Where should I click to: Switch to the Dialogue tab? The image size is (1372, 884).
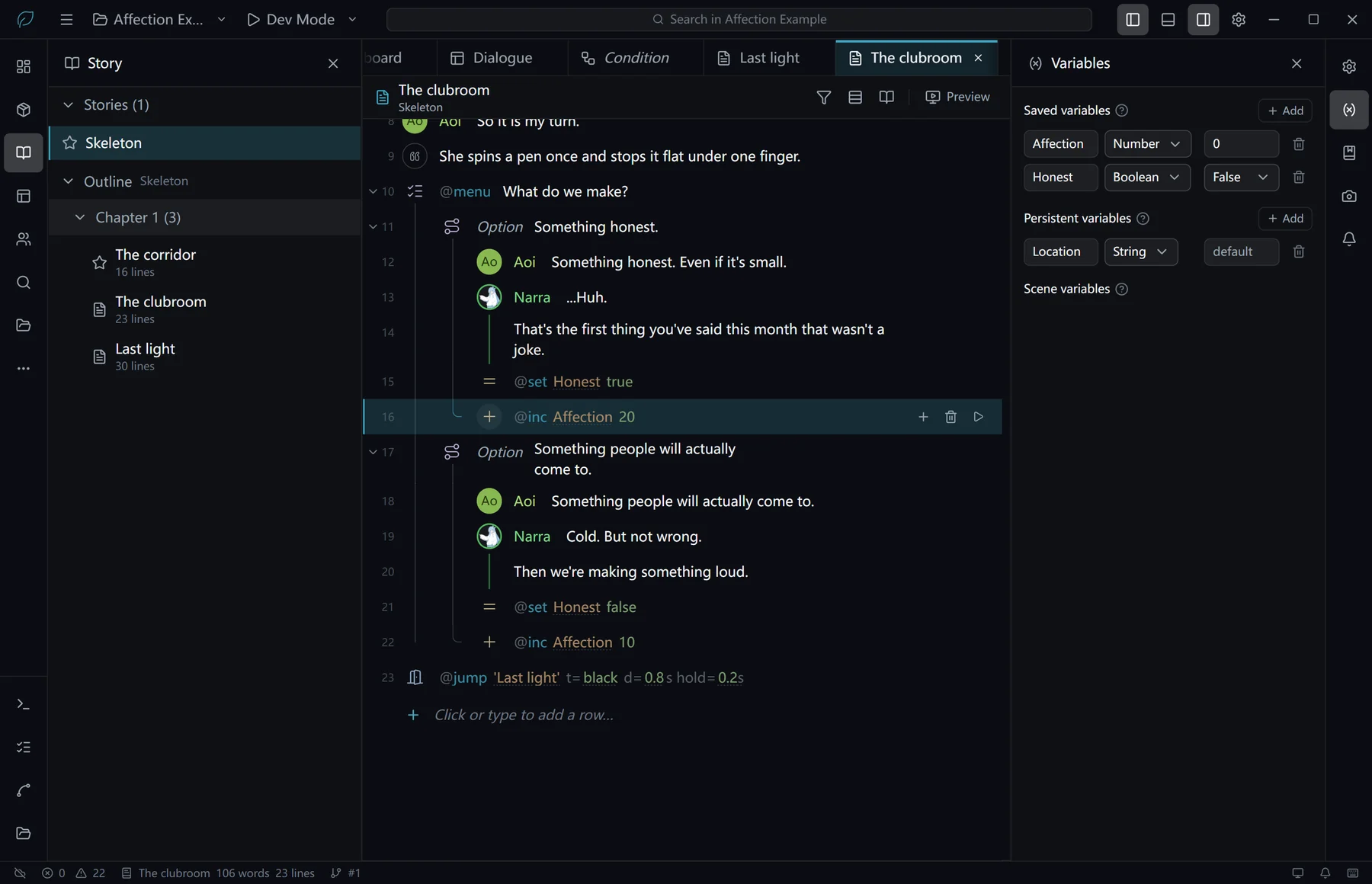point(492,58)
